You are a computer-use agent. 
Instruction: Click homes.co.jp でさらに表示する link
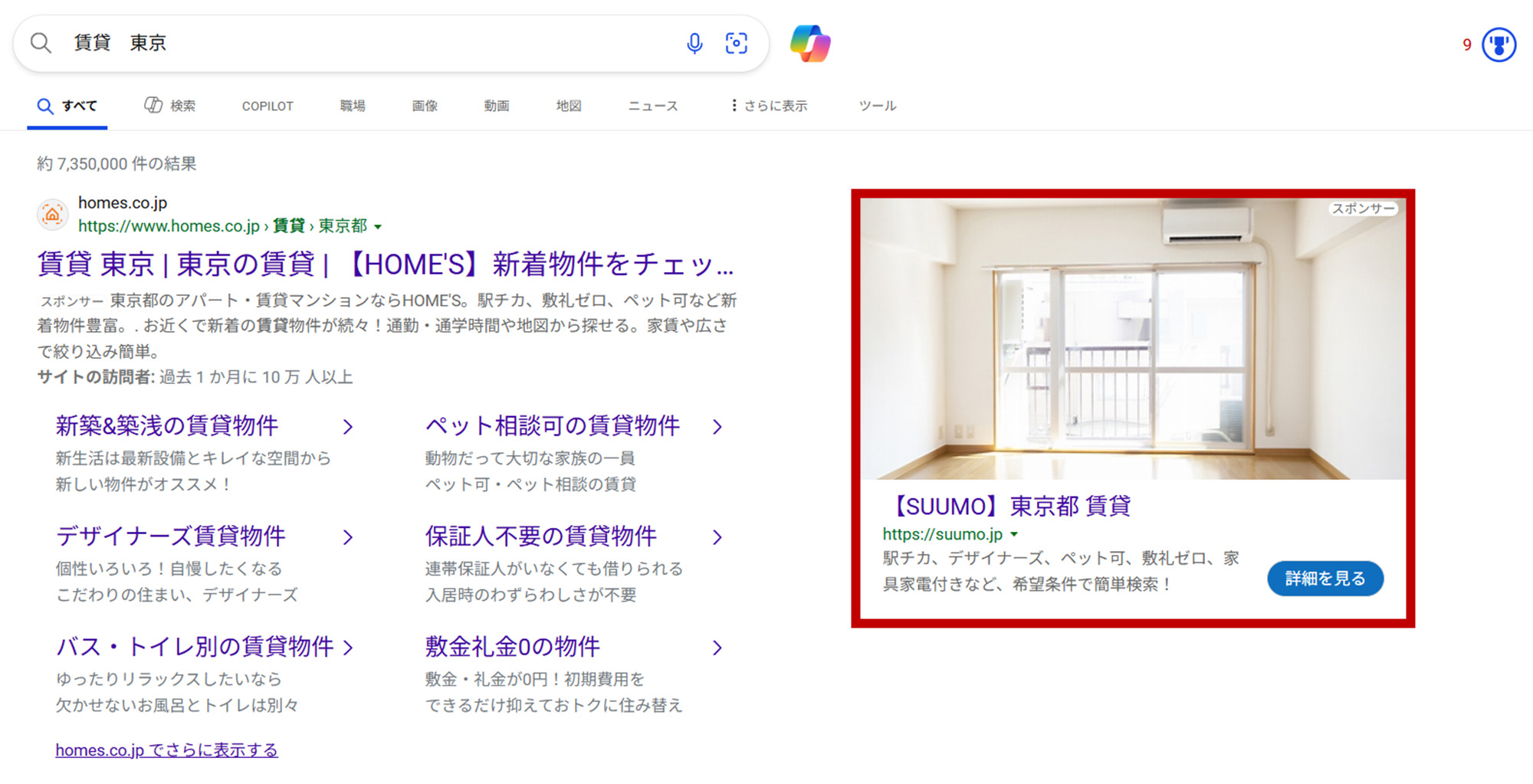click(166, 750)
